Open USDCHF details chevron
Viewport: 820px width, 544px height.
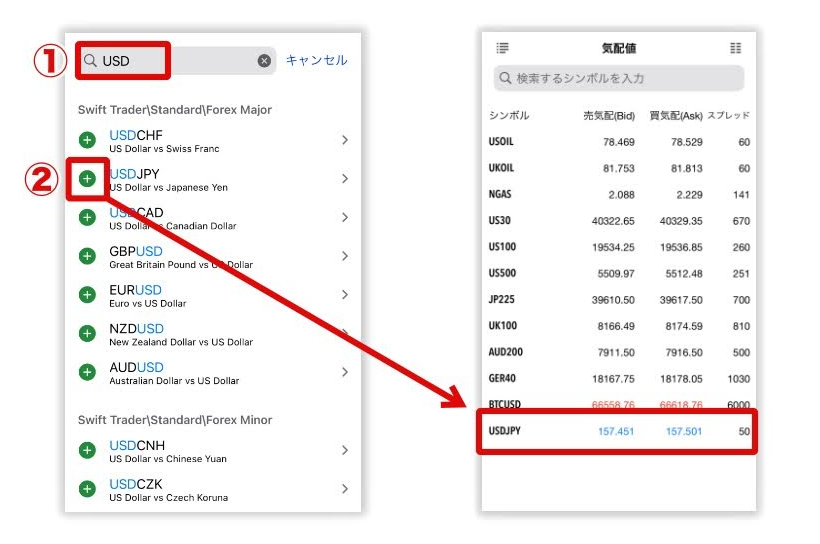(x=345, y=140)
